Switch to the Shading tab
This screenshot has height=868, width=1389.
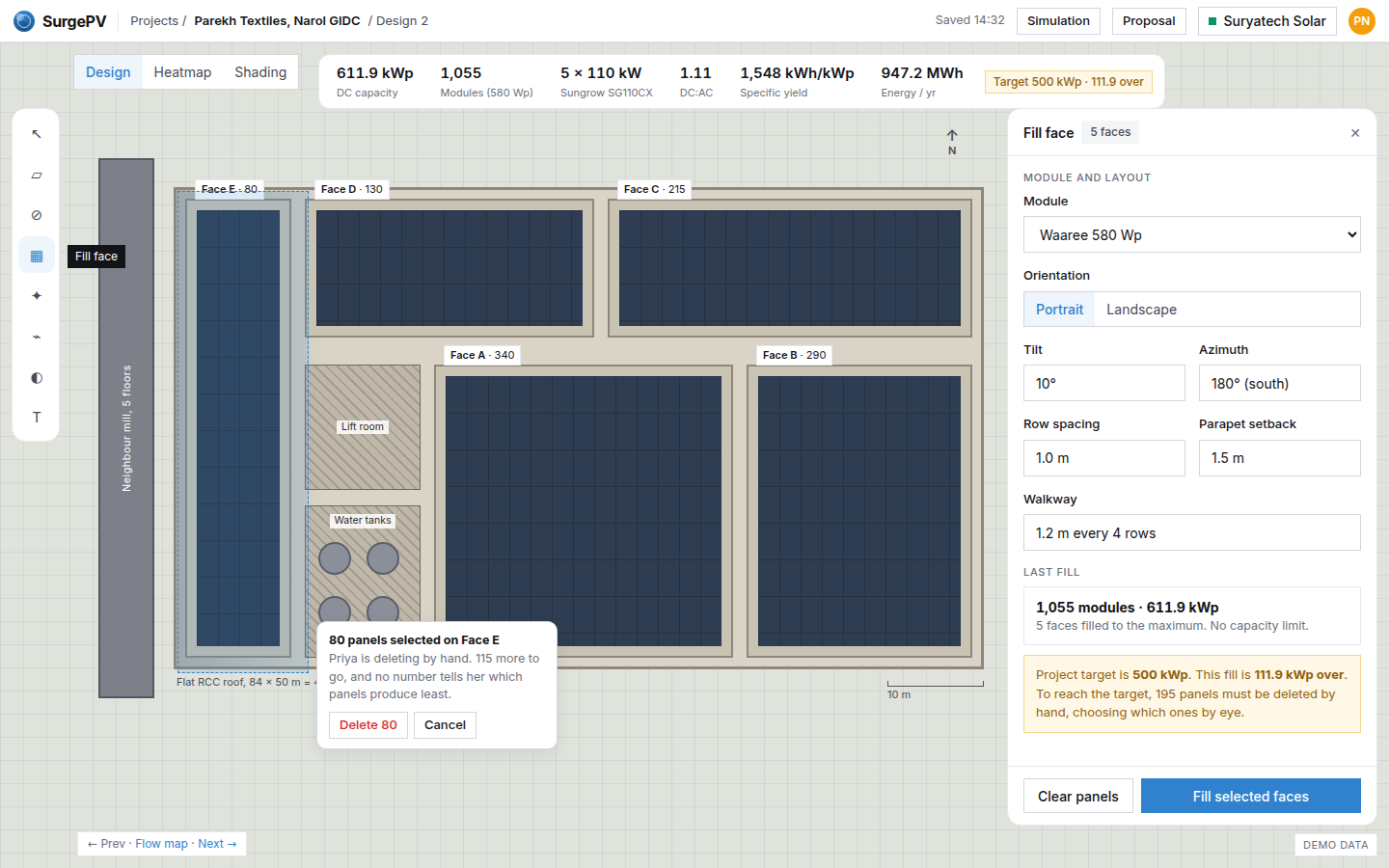(260, 72)
